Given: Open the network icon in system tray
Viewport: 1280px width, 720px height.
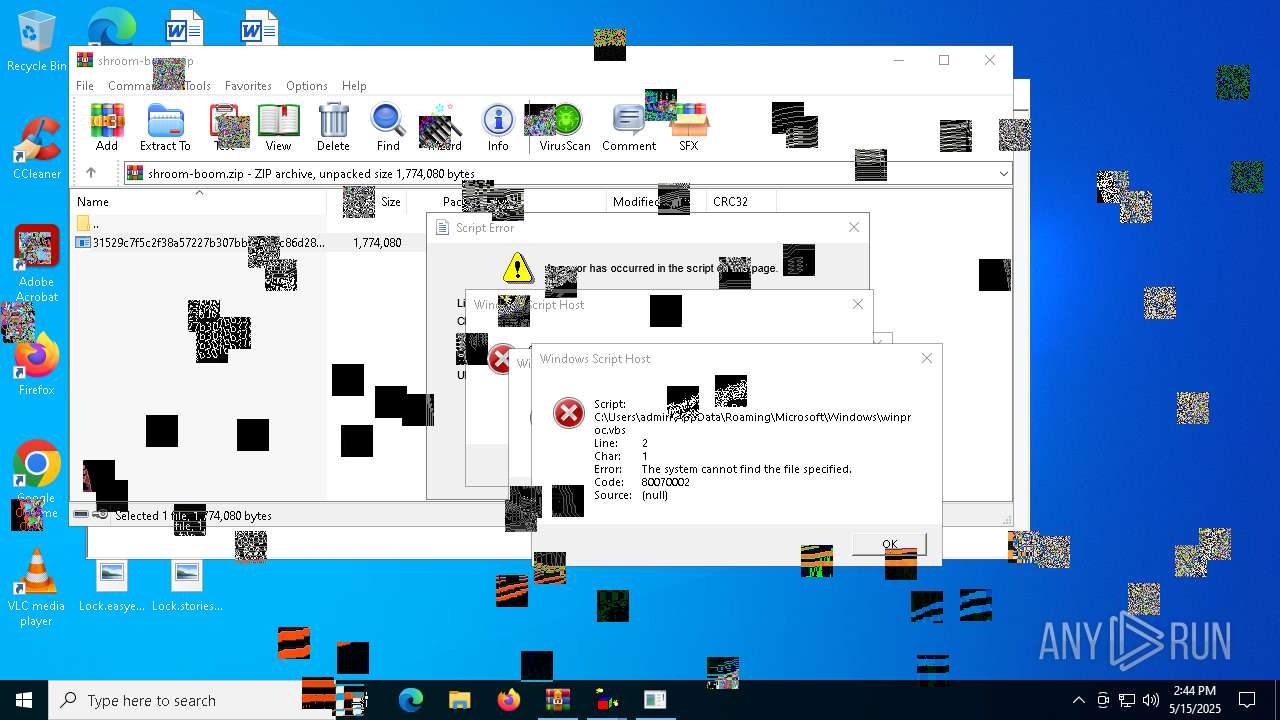Looking at the screenshot, I should point(1127,700).
